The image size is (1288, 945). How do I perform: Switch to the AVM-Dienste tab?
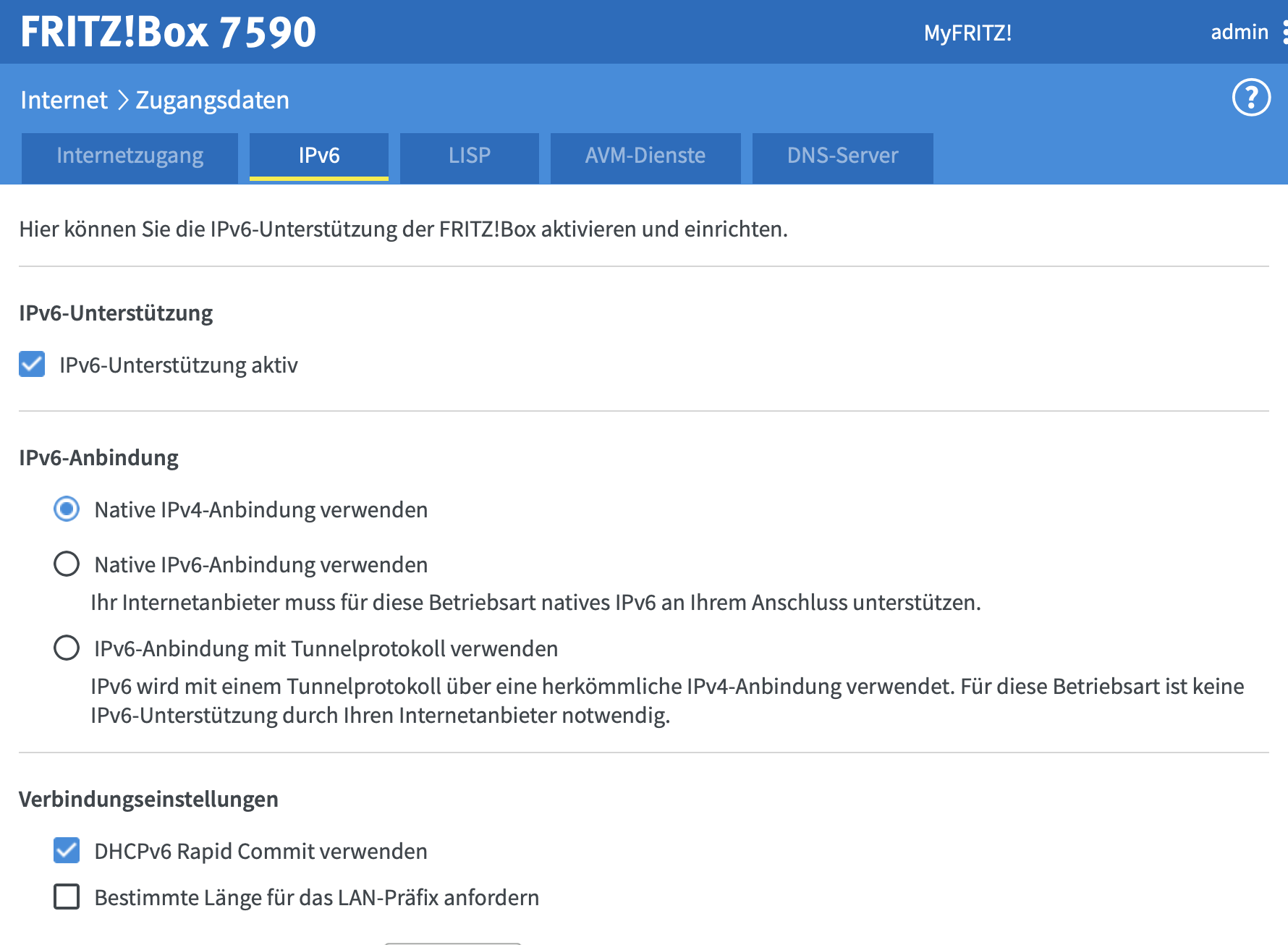pyautogui.click(x=645, y=156)
